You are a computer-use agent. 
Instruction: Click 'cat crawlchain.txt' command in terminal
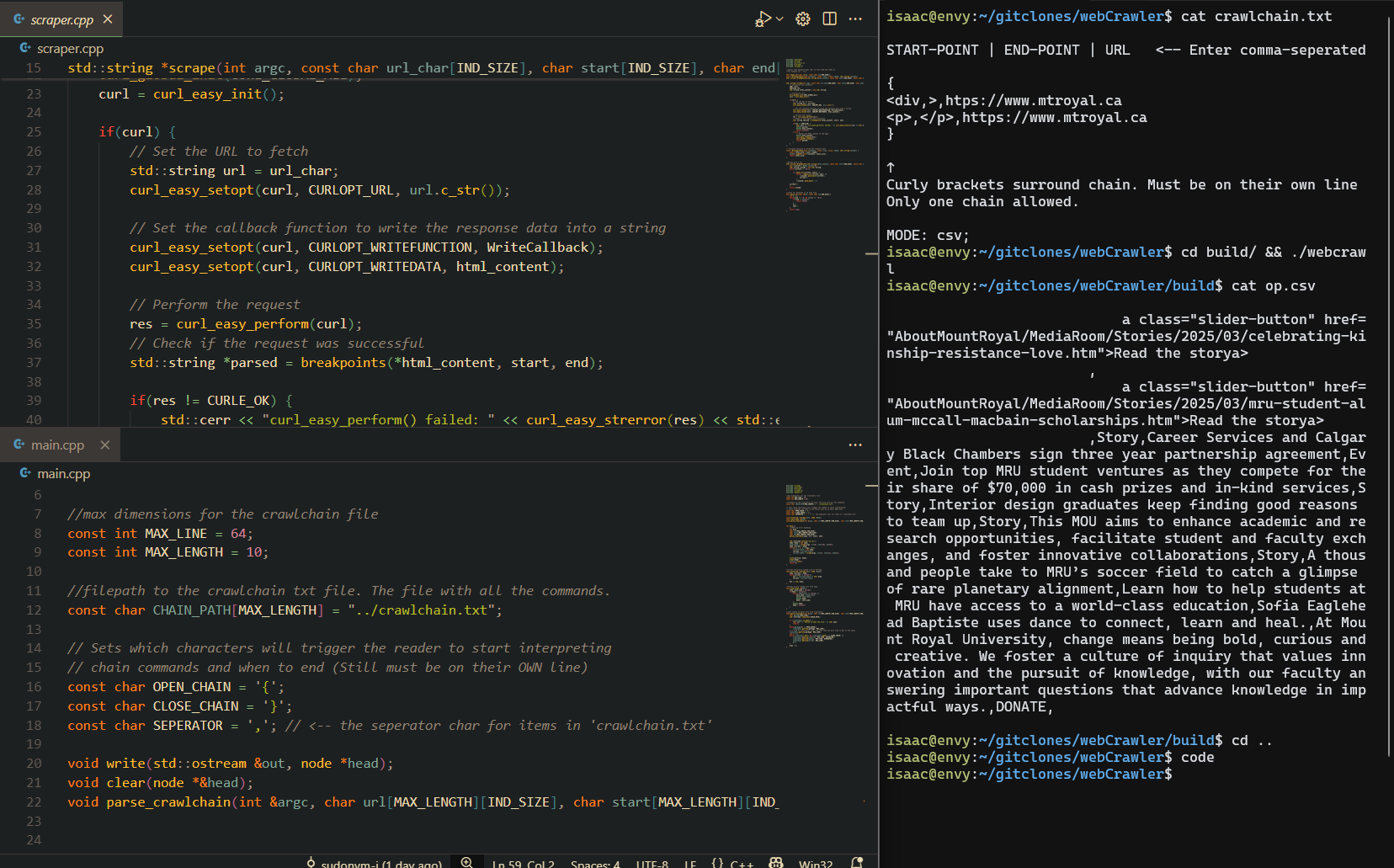(1256, 17)
